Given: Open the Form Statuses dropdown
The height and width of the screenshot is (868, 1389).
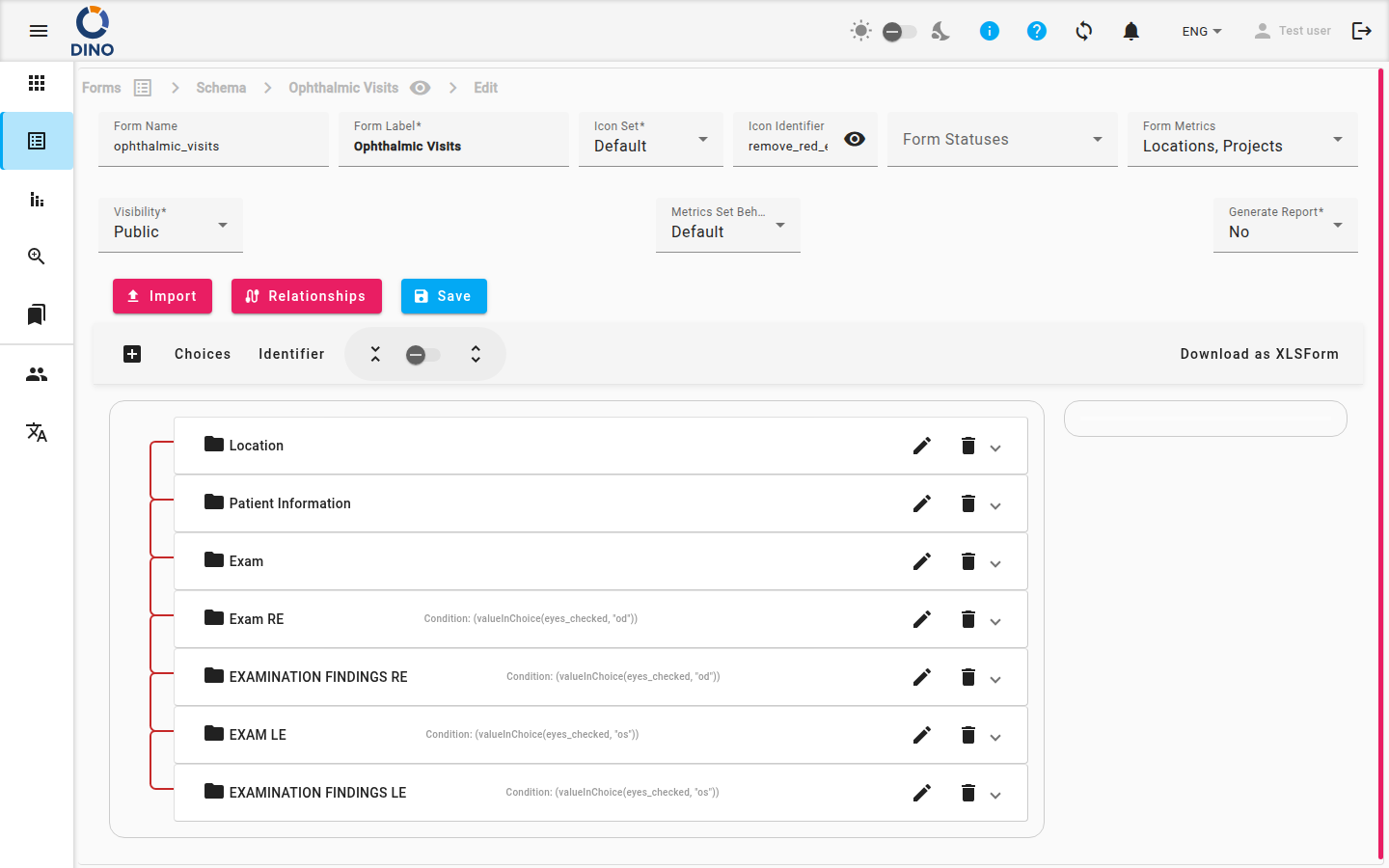Looking at the screenshot, I should [x=1002, y=139].
